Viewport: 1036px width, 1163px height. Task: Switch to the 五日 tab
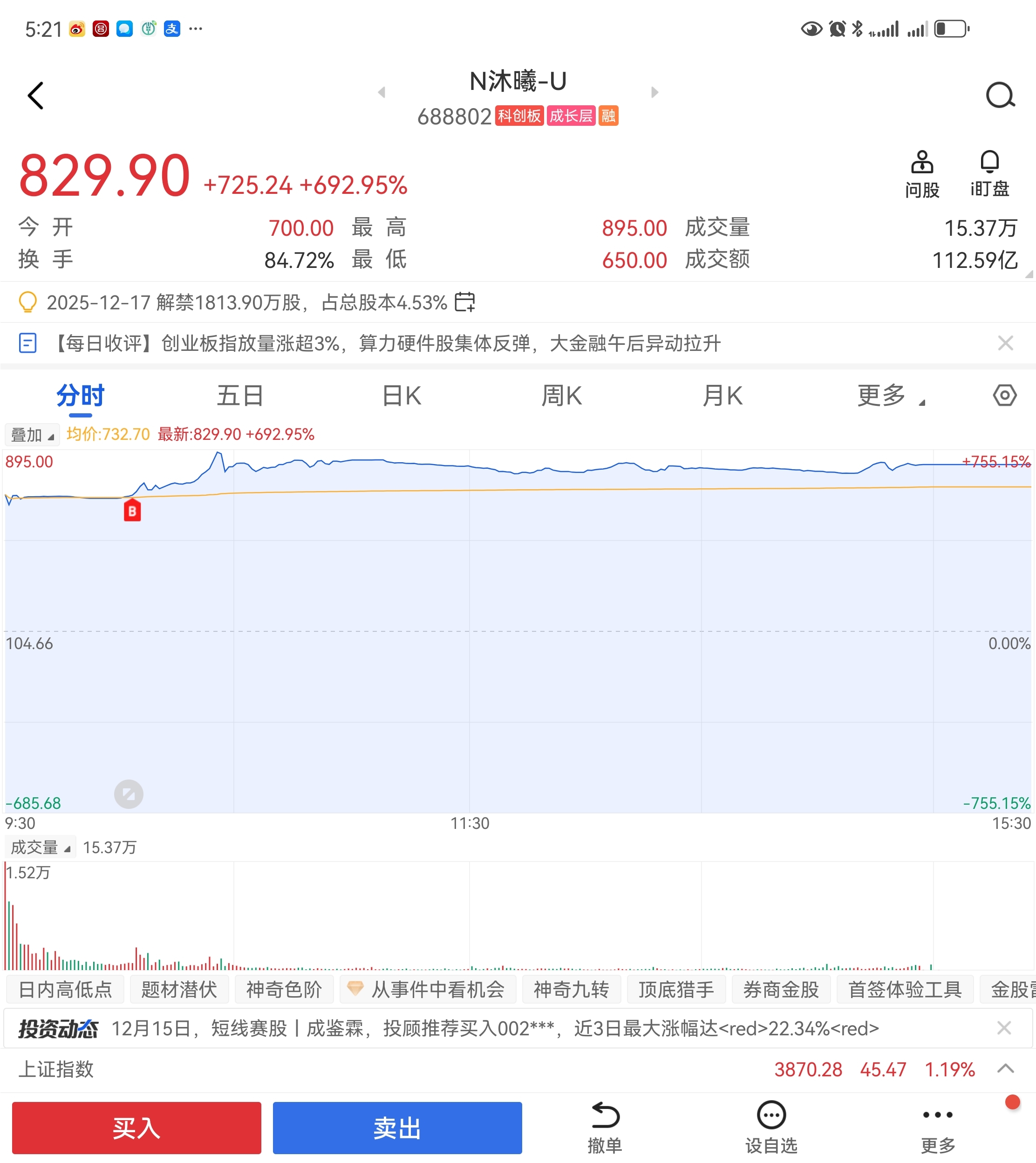click(x=239, y=396)
